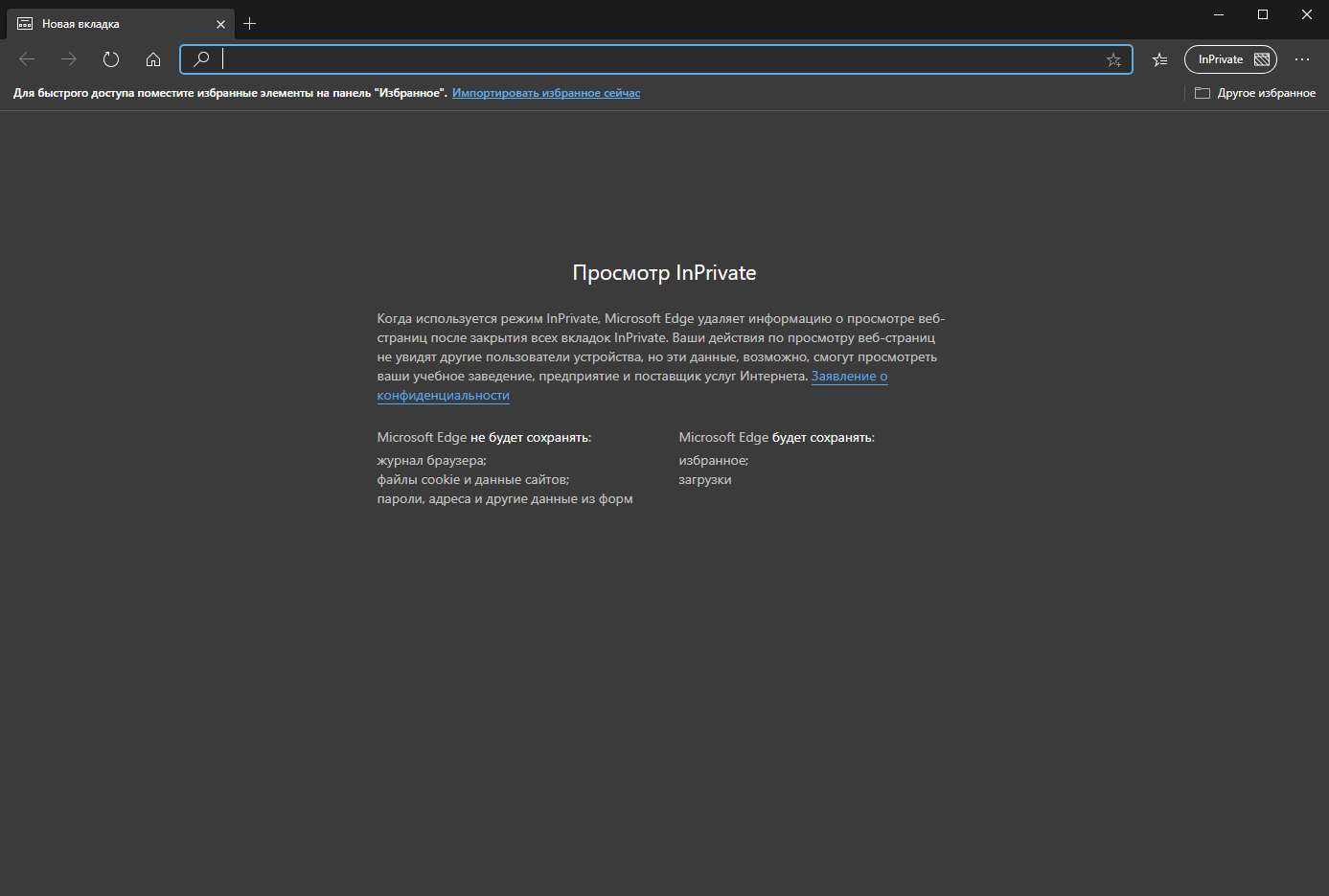This screenshot has height=896, width=1329.
Task: Click the "Просмотр InPrivate" heading
Action: point(664,273)
